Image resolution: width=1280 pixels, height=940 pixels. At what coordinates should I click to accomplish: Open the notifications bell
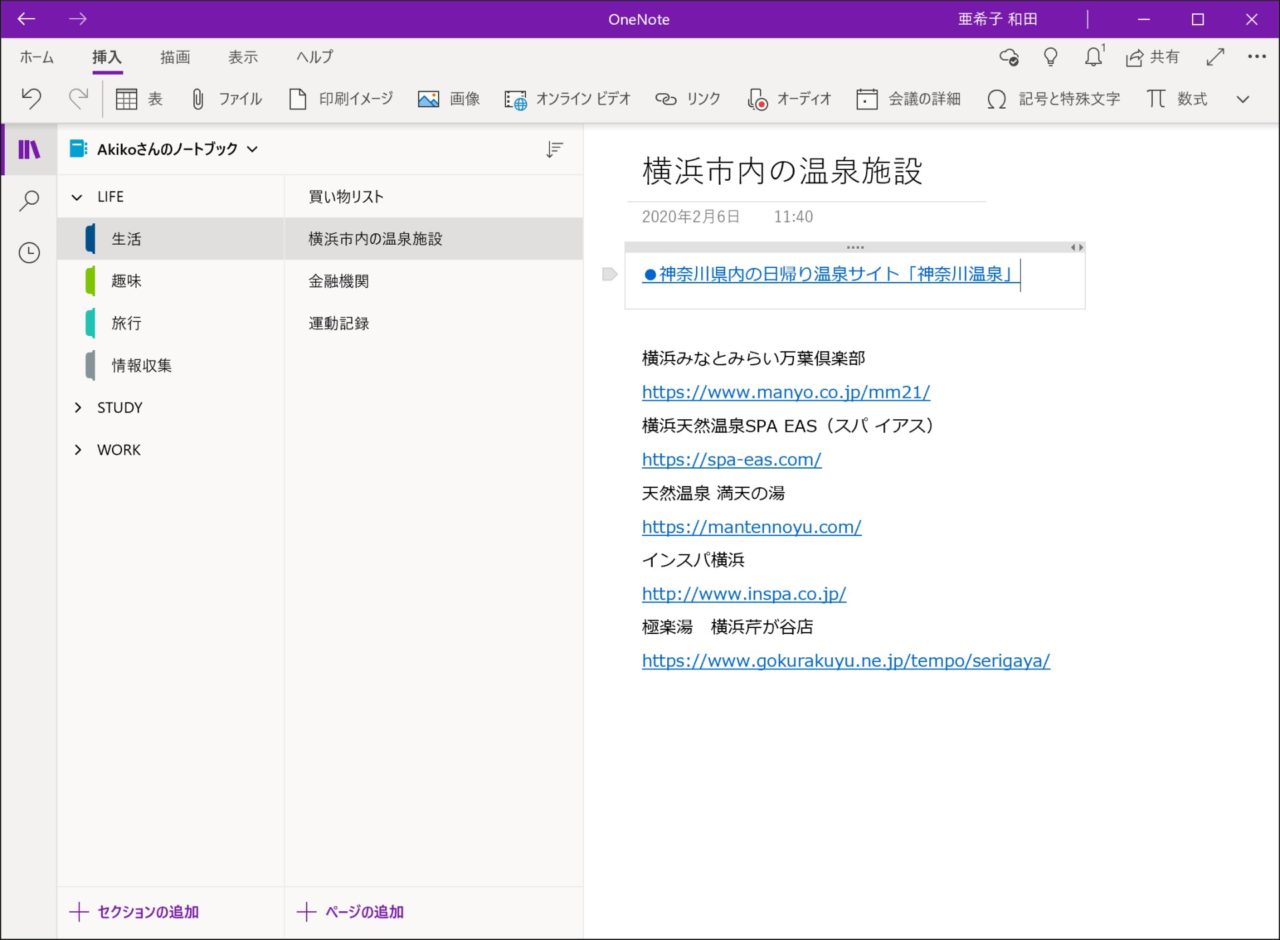[x=1093, y=57]
